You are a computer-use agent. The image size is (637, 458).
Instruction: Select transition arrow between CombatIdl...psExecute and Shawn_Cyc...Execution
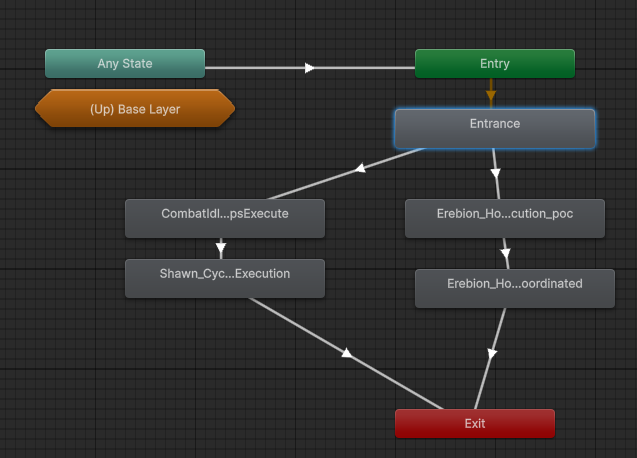(221, 249)
